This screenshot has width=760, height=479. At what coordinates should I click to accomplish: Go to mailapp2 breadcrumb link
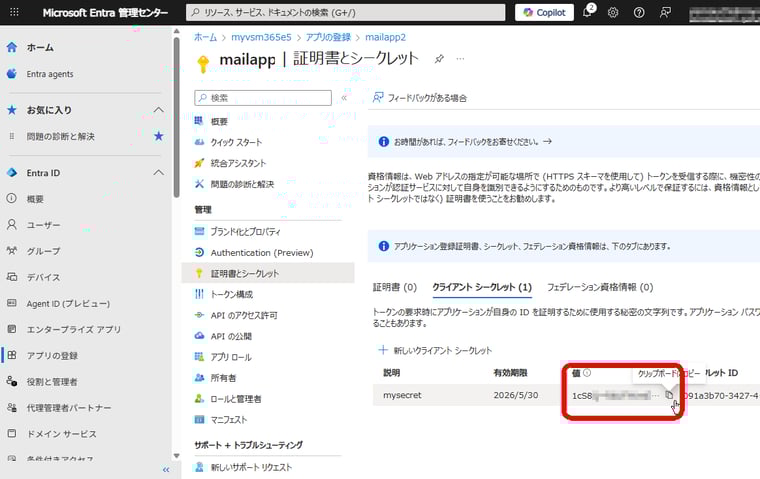[x=385, y=37]
